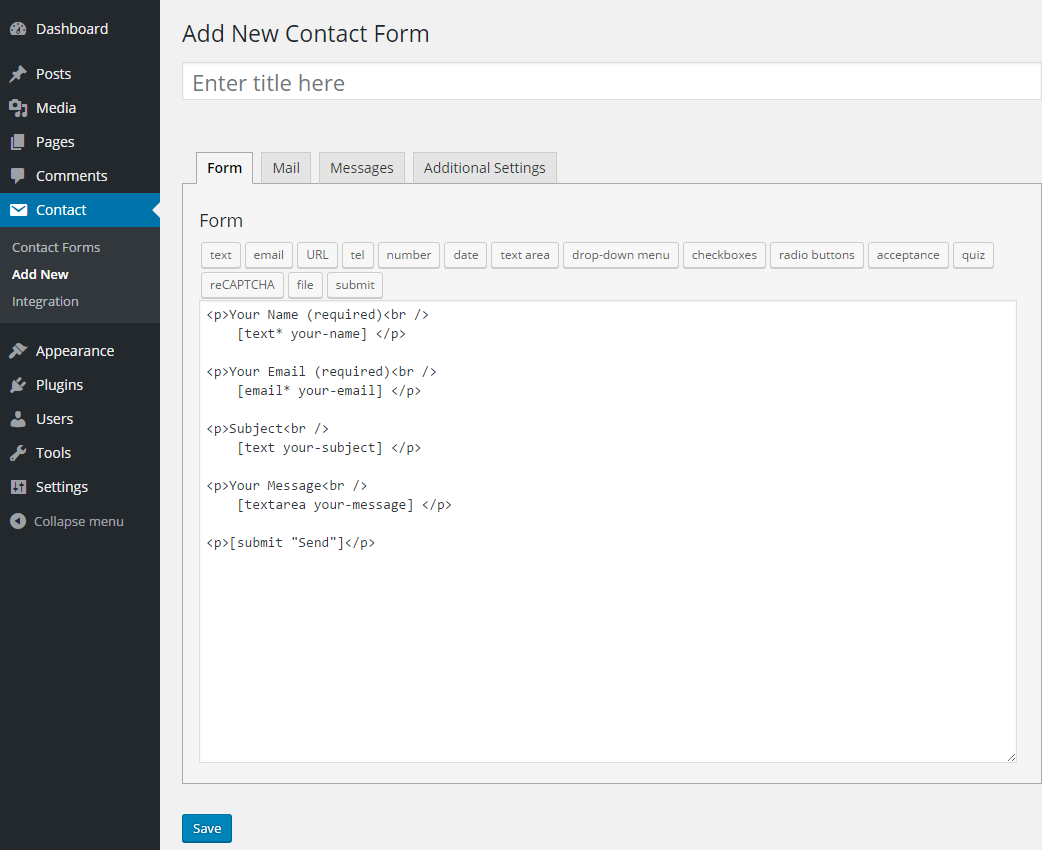View the Additional Settings tab

[484, 167]
